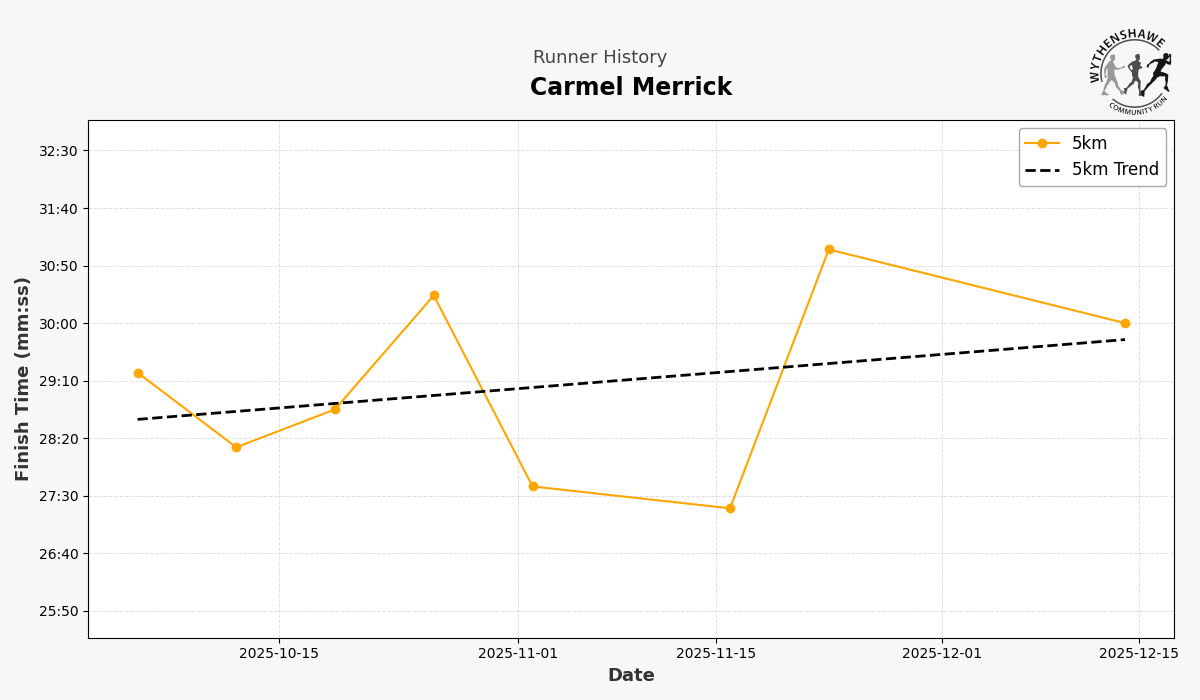Select the first data point on the orange line

(x=138, y=373)
